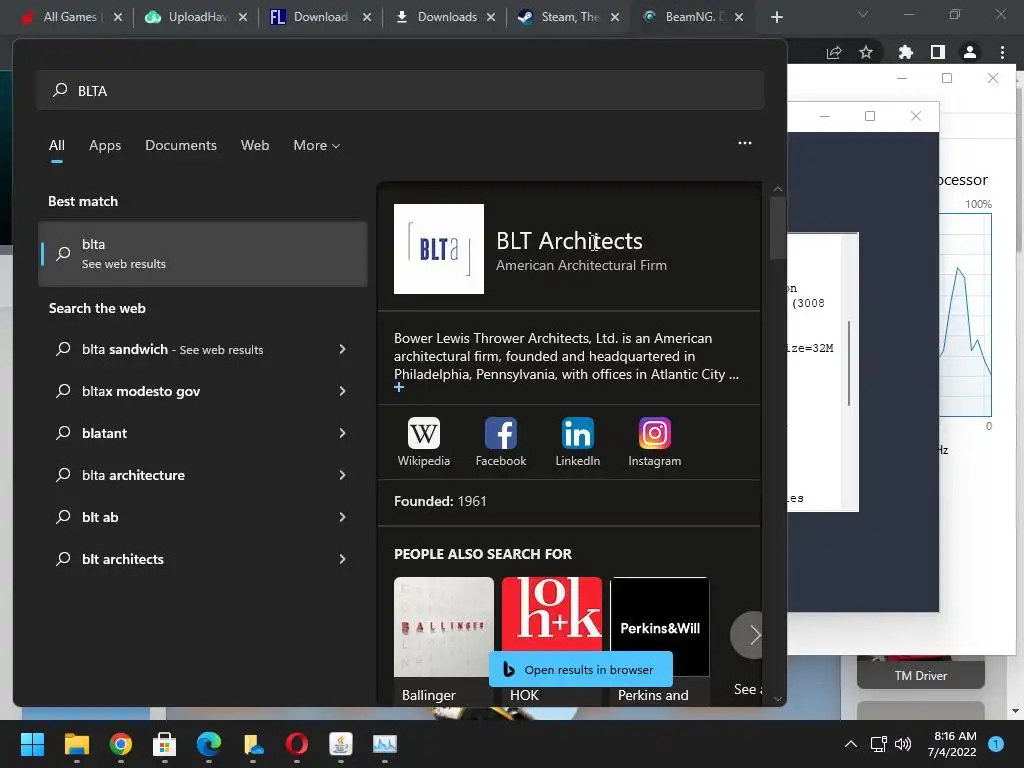The image size is (1024, 768).
Task: Open the Chrome profile icon
Action: tap(970, 52)
